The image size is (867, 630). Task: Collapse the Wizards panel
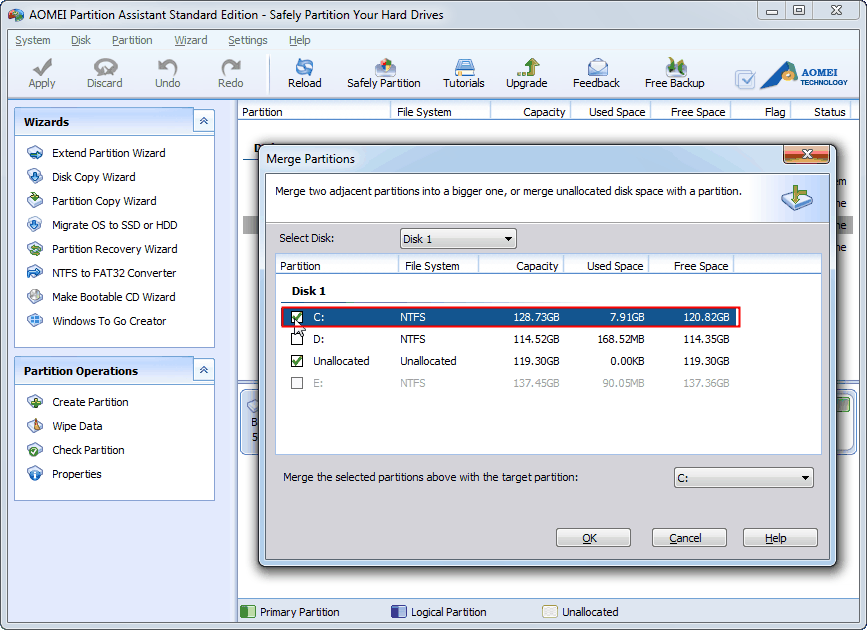coord(203,121)
